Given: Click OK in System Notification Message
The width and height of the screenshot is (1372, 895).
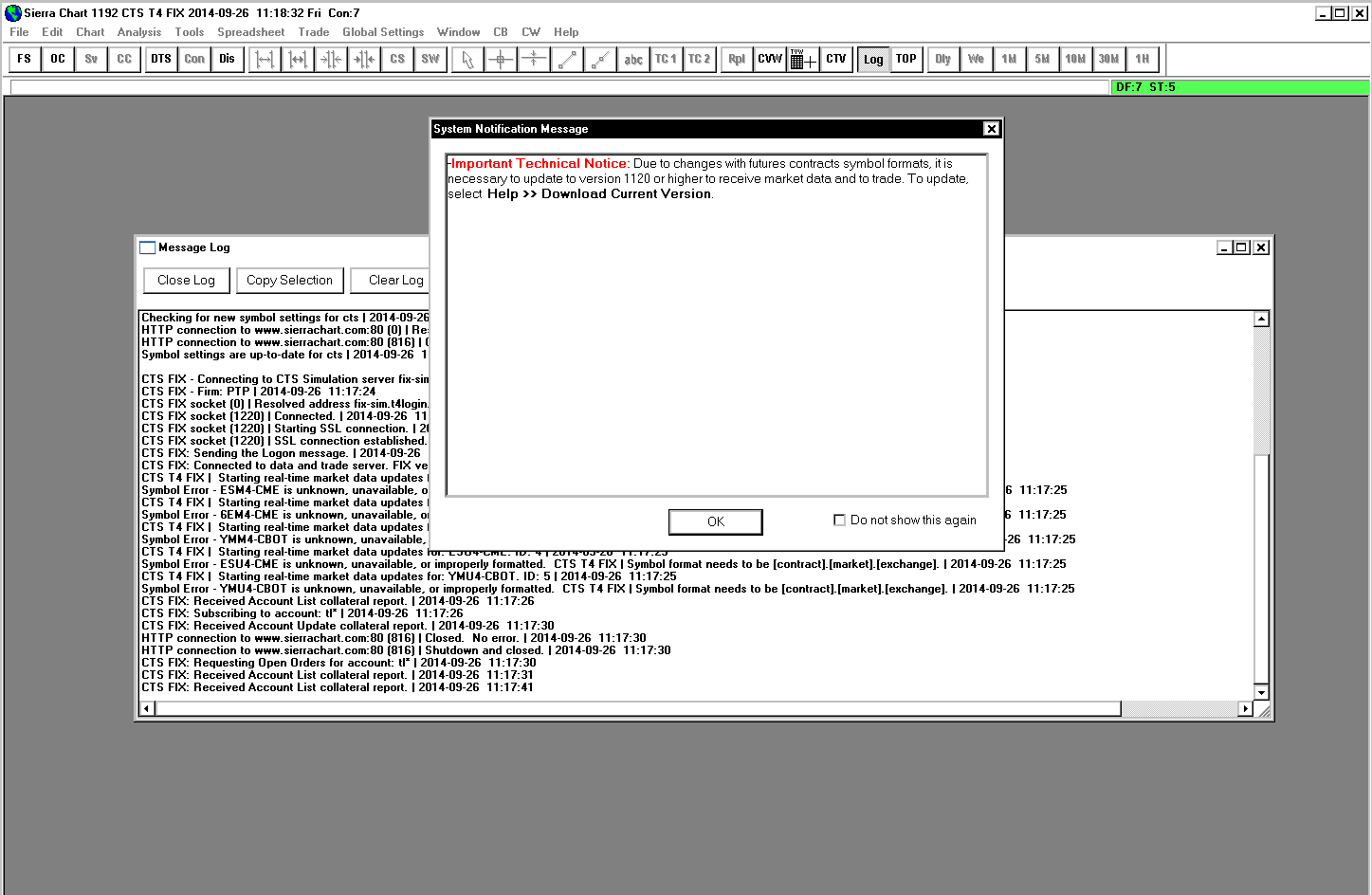Looking at the screenshot, I should [716, 521].
